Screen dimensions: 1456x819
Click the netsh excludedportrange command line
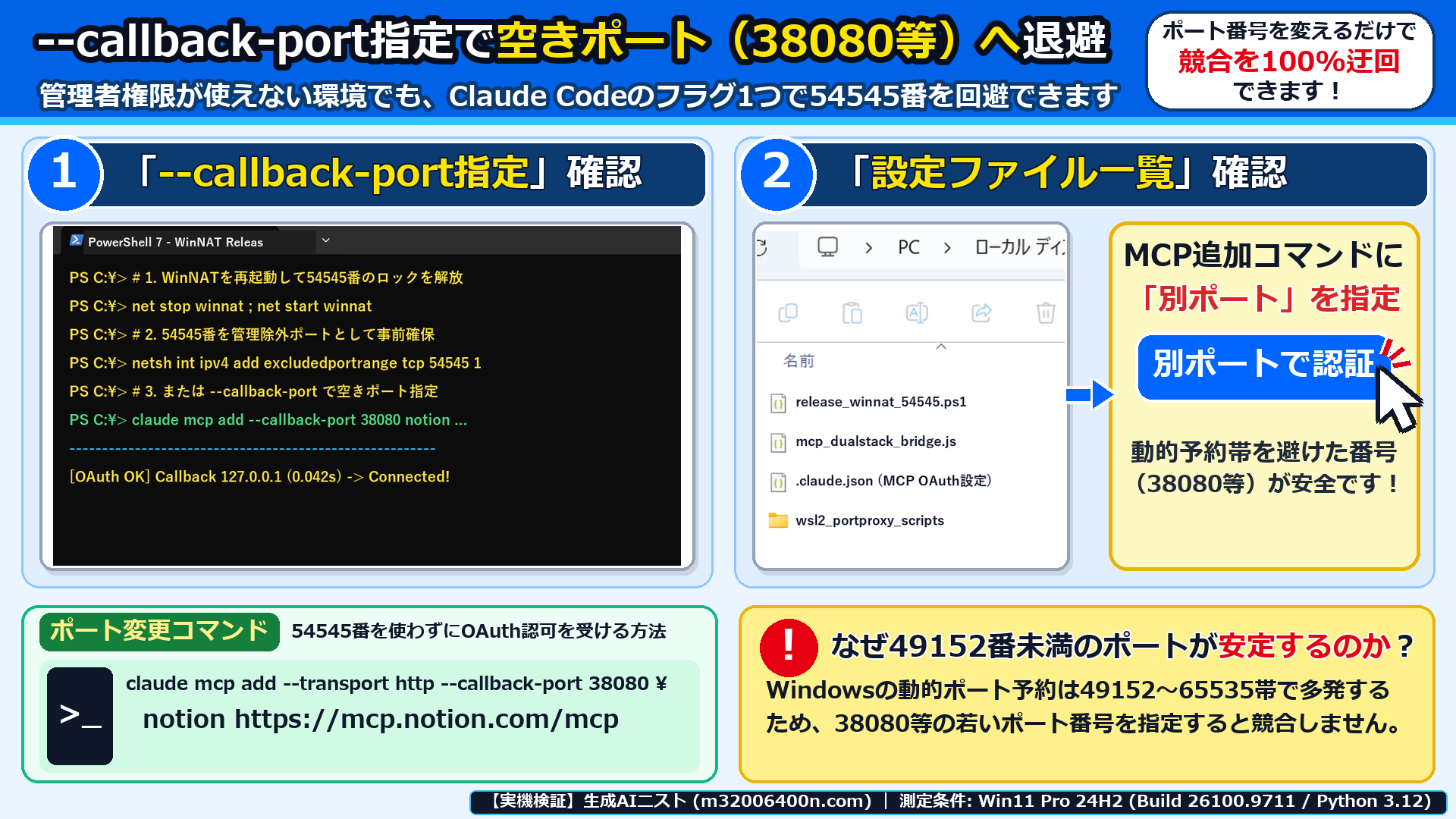(x=275, y=363)
